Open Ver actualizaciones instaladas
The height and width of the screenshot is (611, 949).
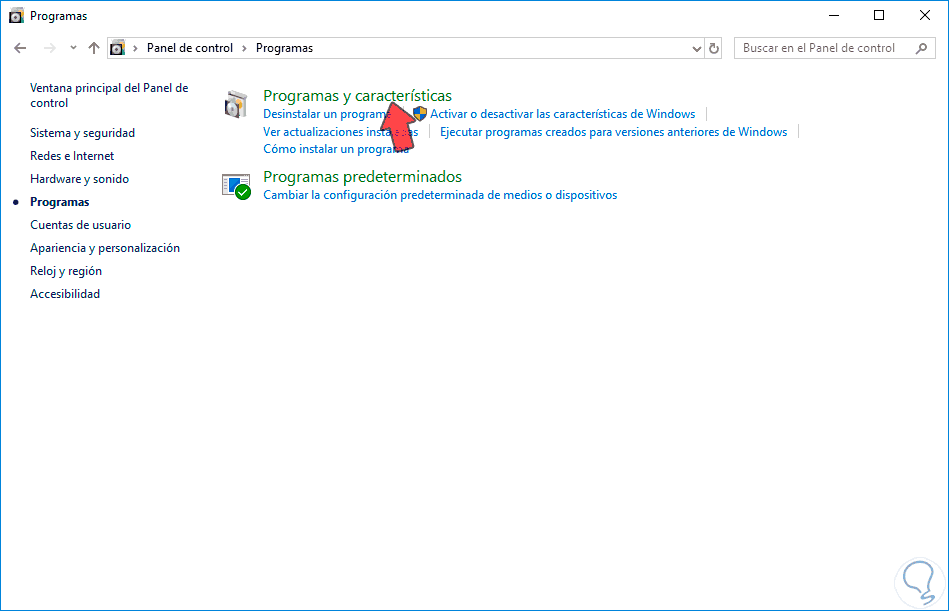click(341, 131)
